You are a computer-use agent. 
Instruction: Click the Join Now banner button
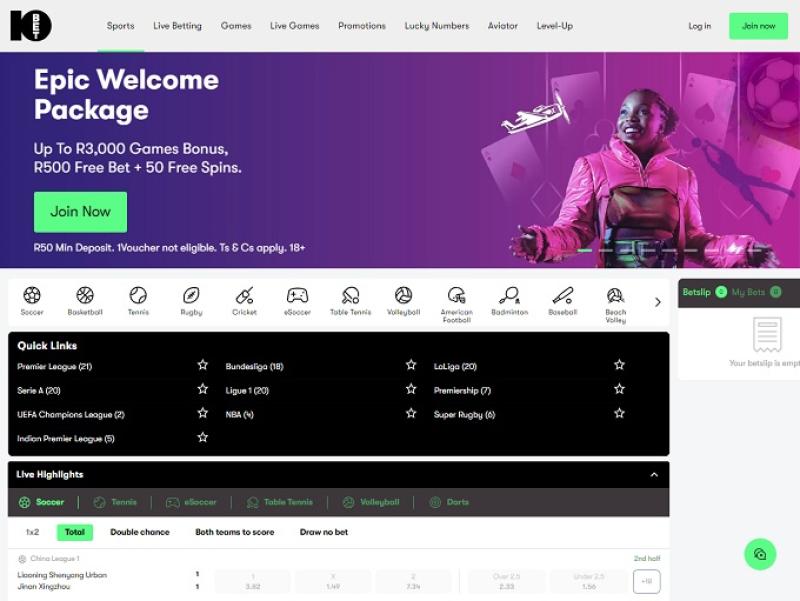(x=80, y=212)
